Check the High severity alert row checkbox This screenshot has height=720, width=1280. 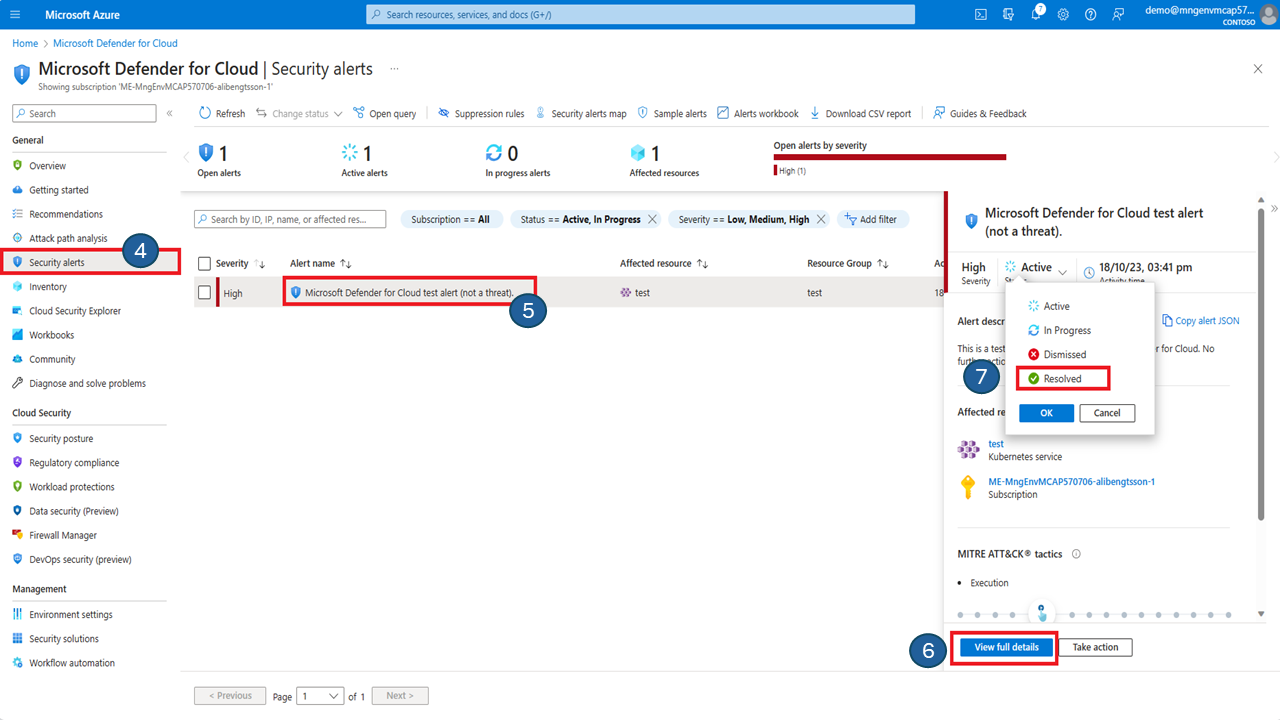tap(205, 293)
